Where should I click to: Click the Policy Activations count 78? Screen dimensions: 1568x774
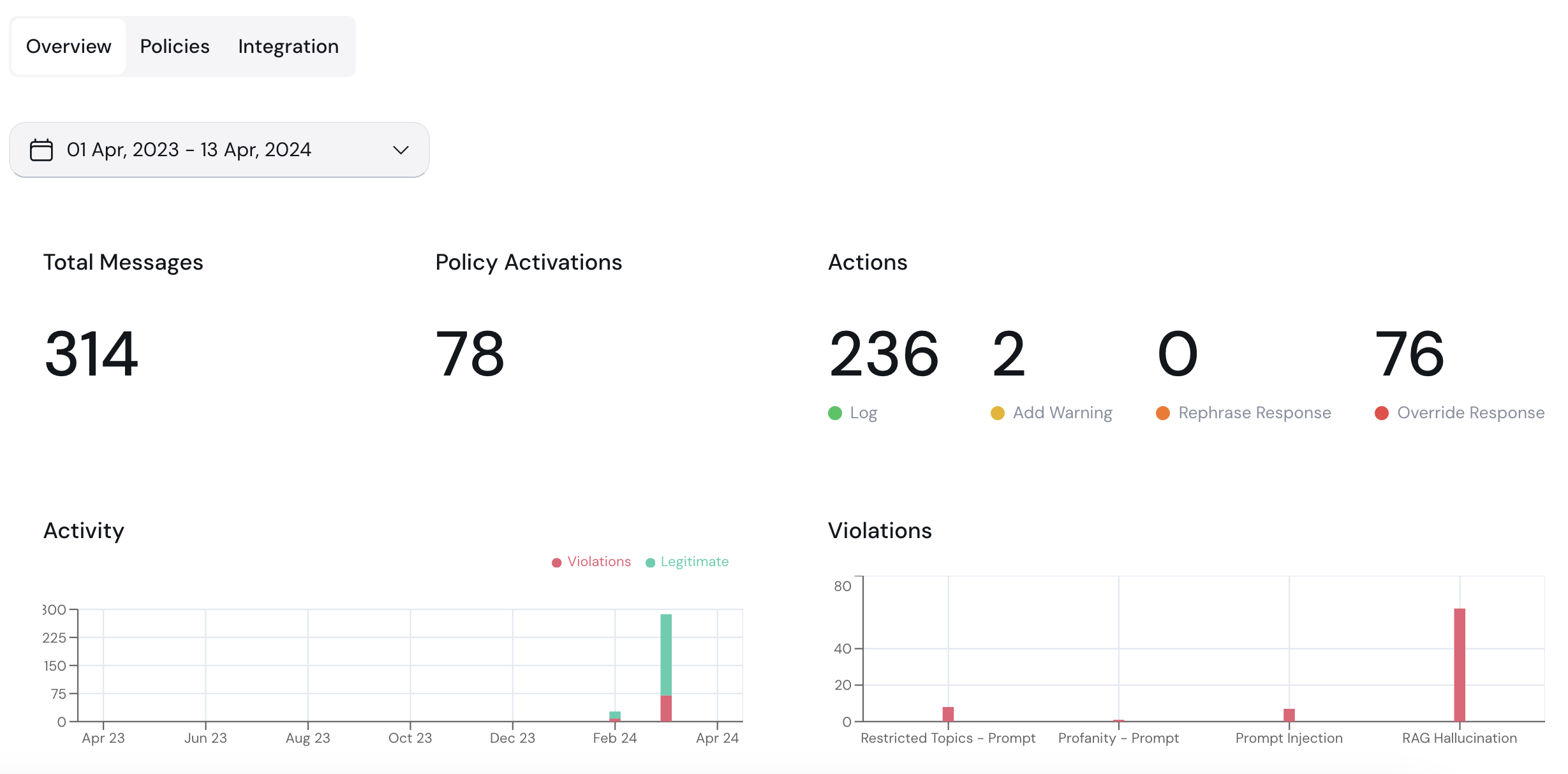pos(470,353)
